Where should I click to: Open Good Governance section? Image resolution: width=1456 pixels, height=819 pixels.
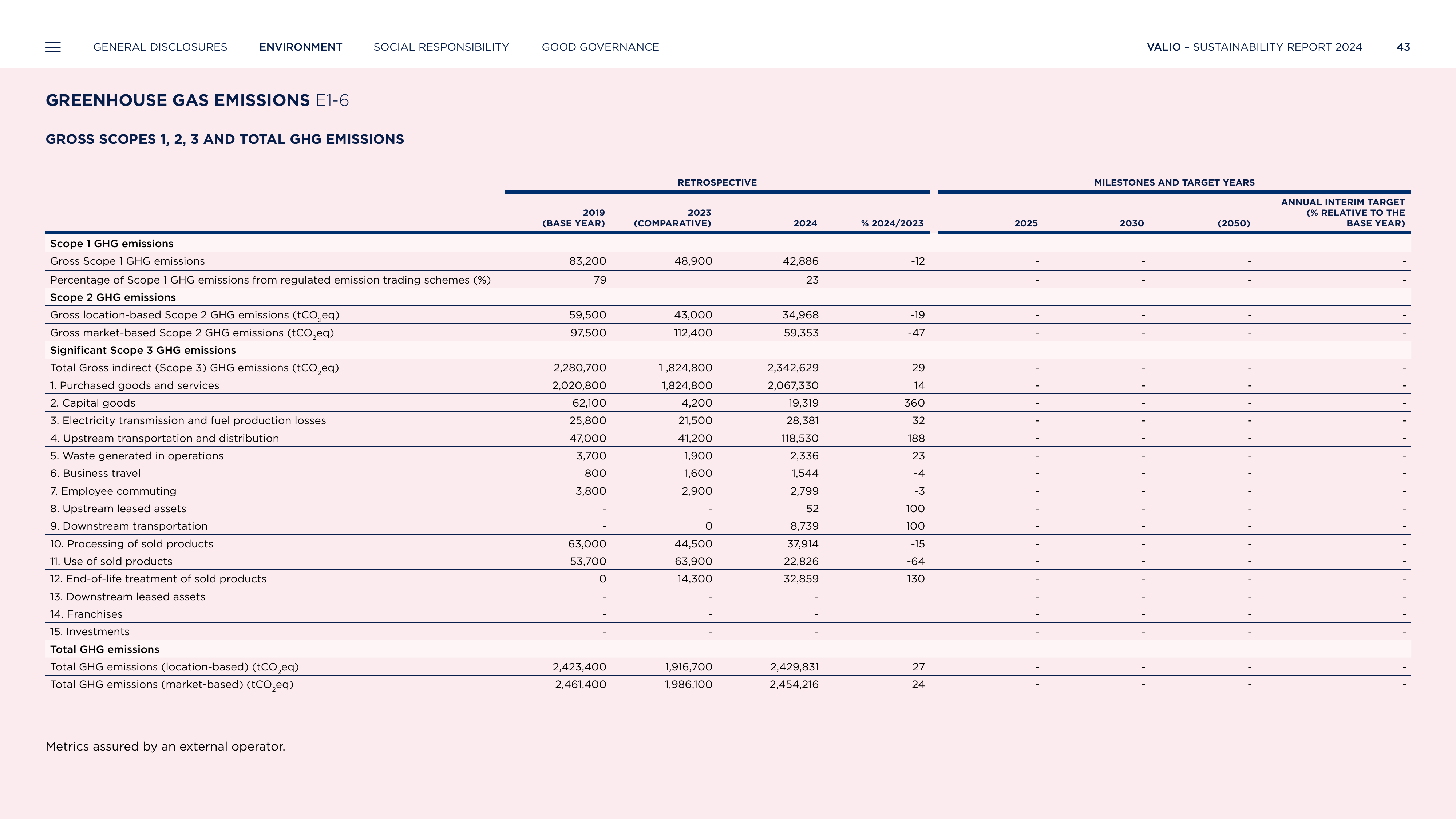pyautogui.click(x=600, y=47)
